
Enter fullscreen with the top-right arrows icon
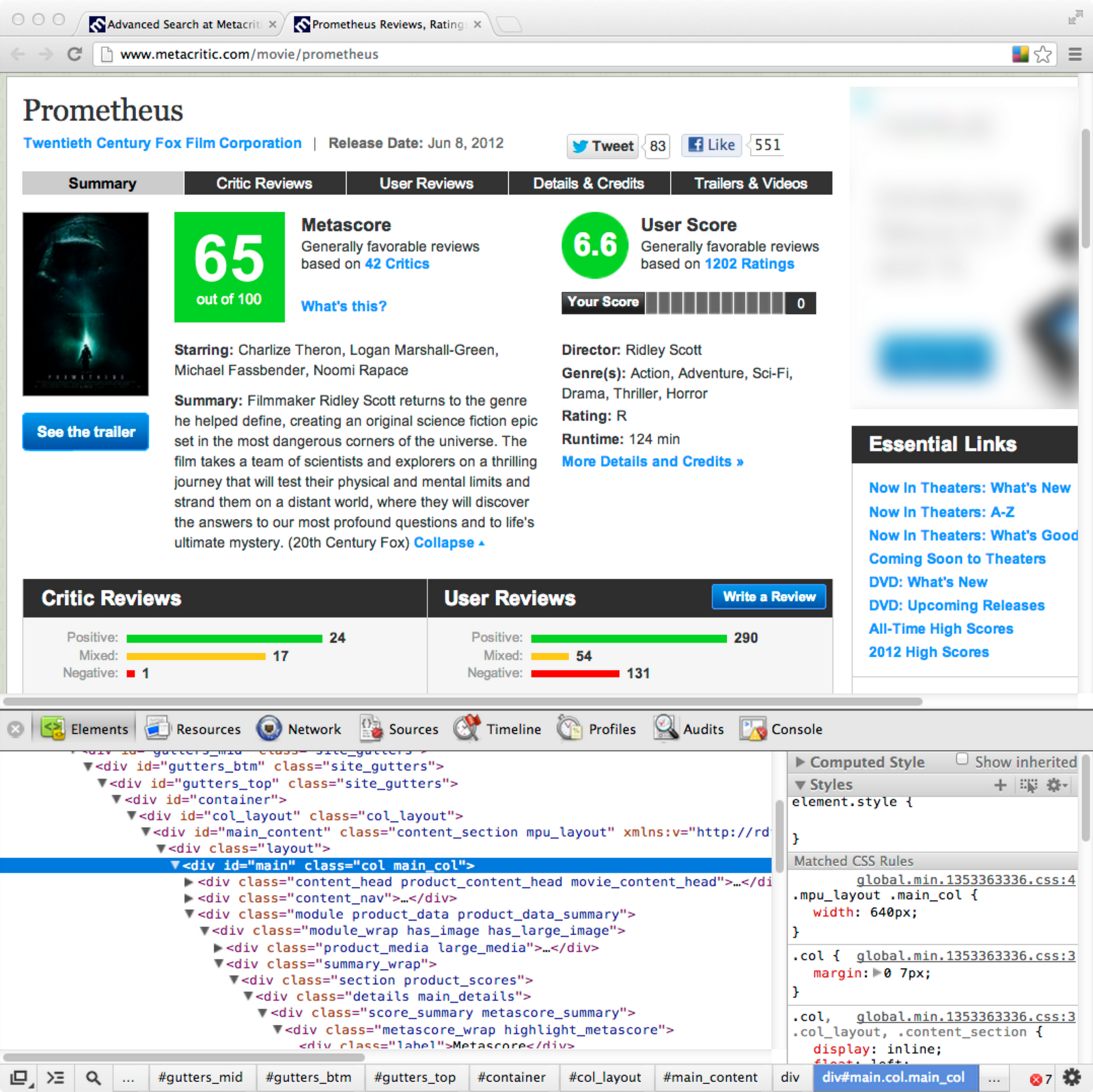tap(1075, 18)
